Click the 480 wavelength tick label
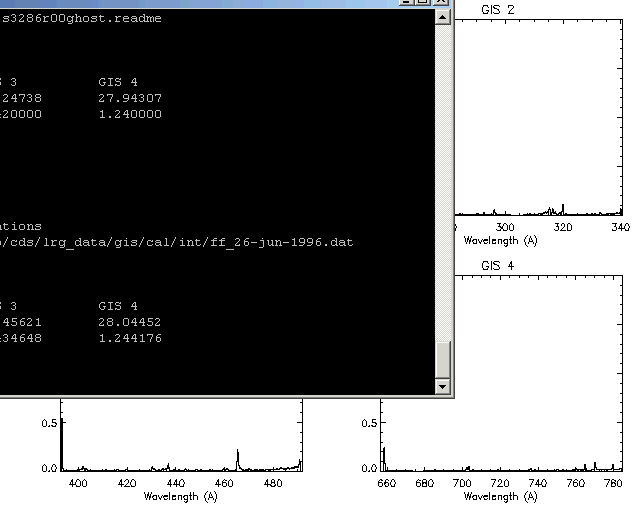Screen dimensions: 640x512 coord(273,483)
